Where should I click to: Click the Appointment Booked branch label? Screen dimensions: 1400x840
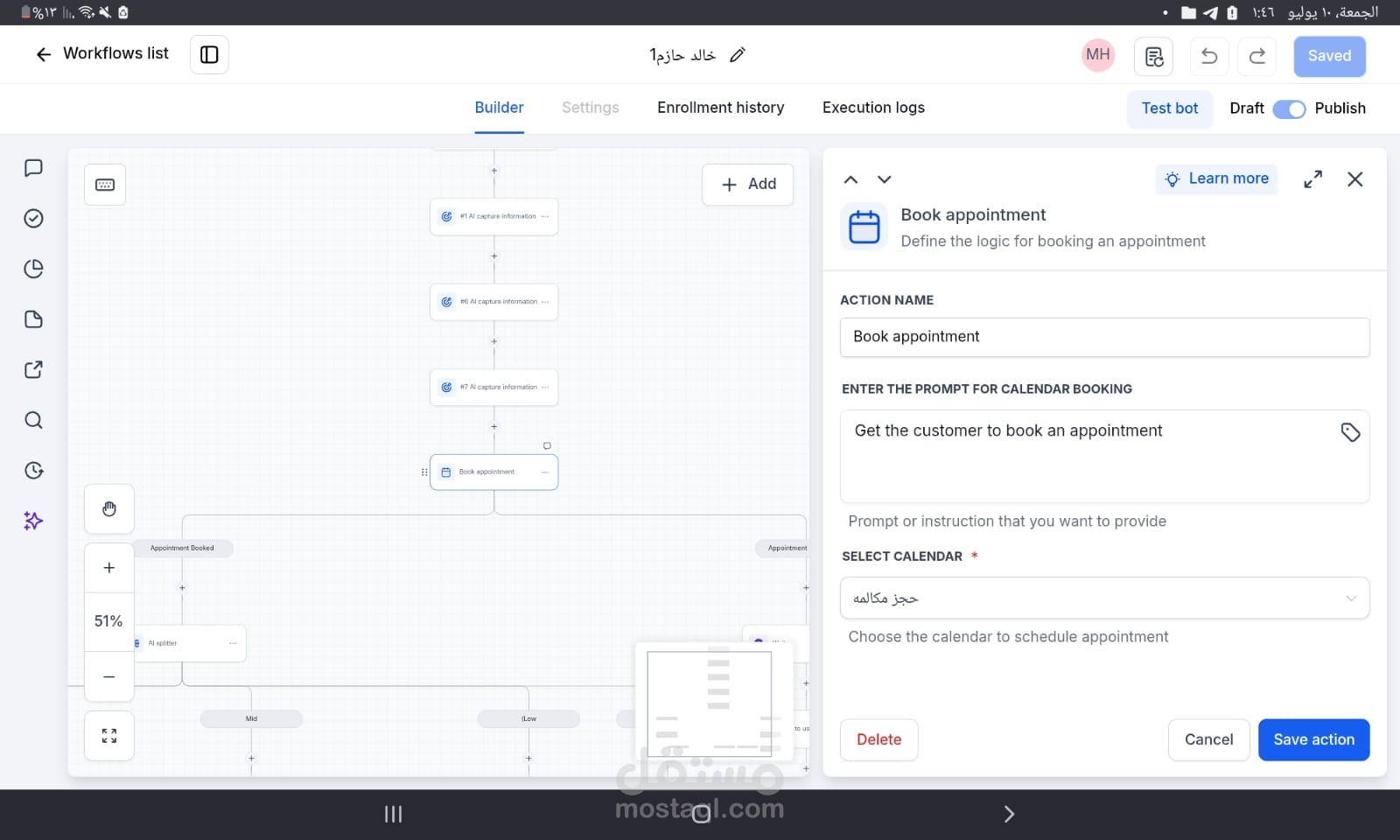pyautogui.click(x=182, y=549)
